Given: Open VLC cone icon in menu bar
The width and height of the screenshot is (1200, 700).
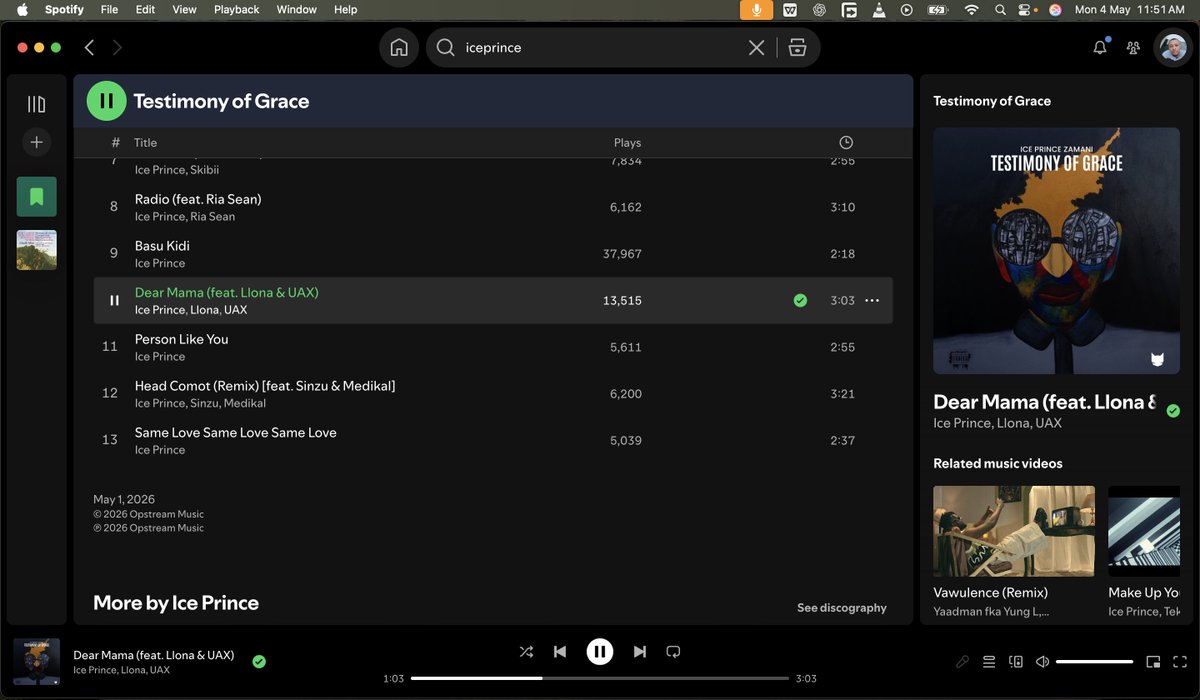Looking at the screenshot, I should 878,10.
